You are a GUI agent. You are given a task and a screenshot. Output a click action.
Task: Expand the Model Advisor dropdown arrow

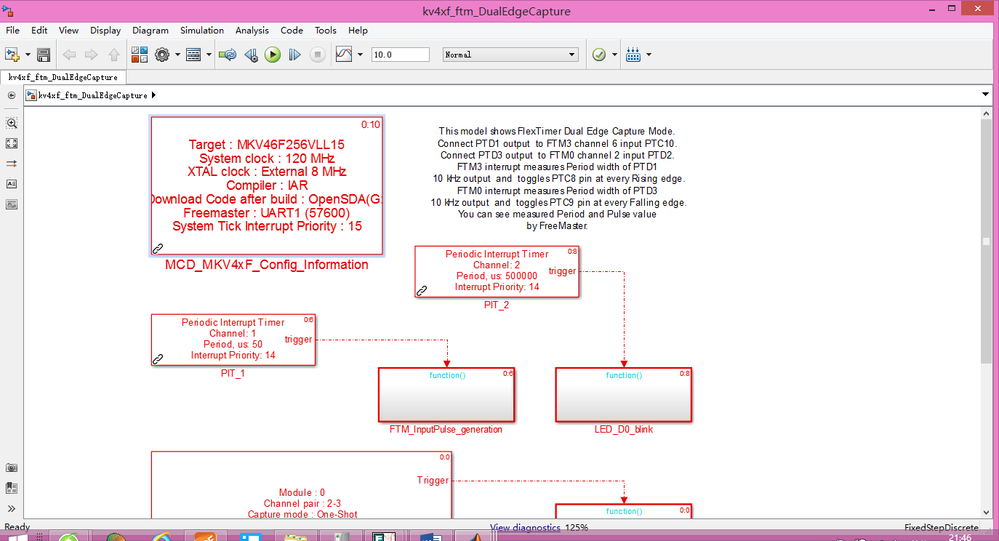coord(614,55)
